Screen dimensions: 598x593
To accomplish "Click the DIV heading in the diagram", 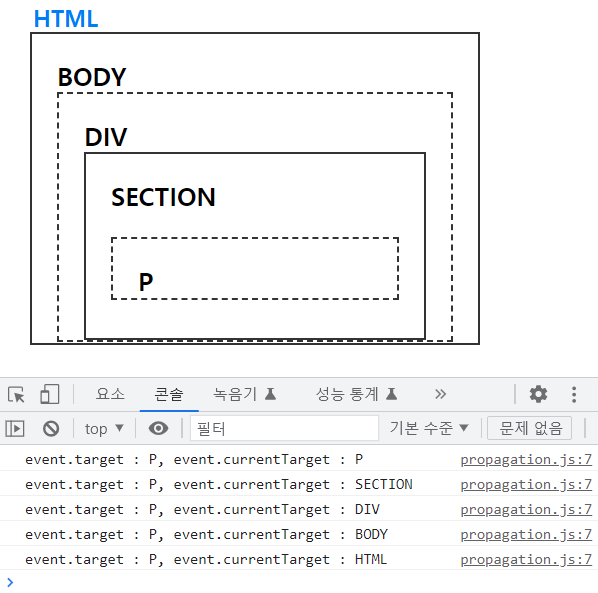I will pyautogui.click(x=106, y=137).
